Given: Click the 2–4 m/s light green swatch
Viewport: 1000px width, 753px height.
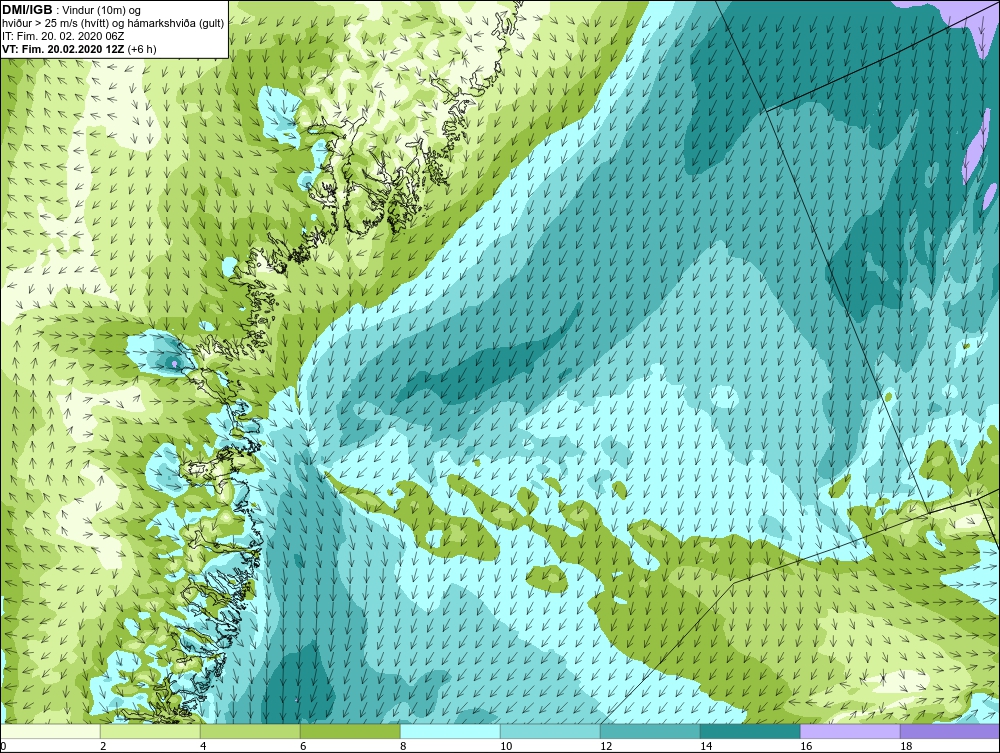Looking at the screenshot, I should point(150,731).
